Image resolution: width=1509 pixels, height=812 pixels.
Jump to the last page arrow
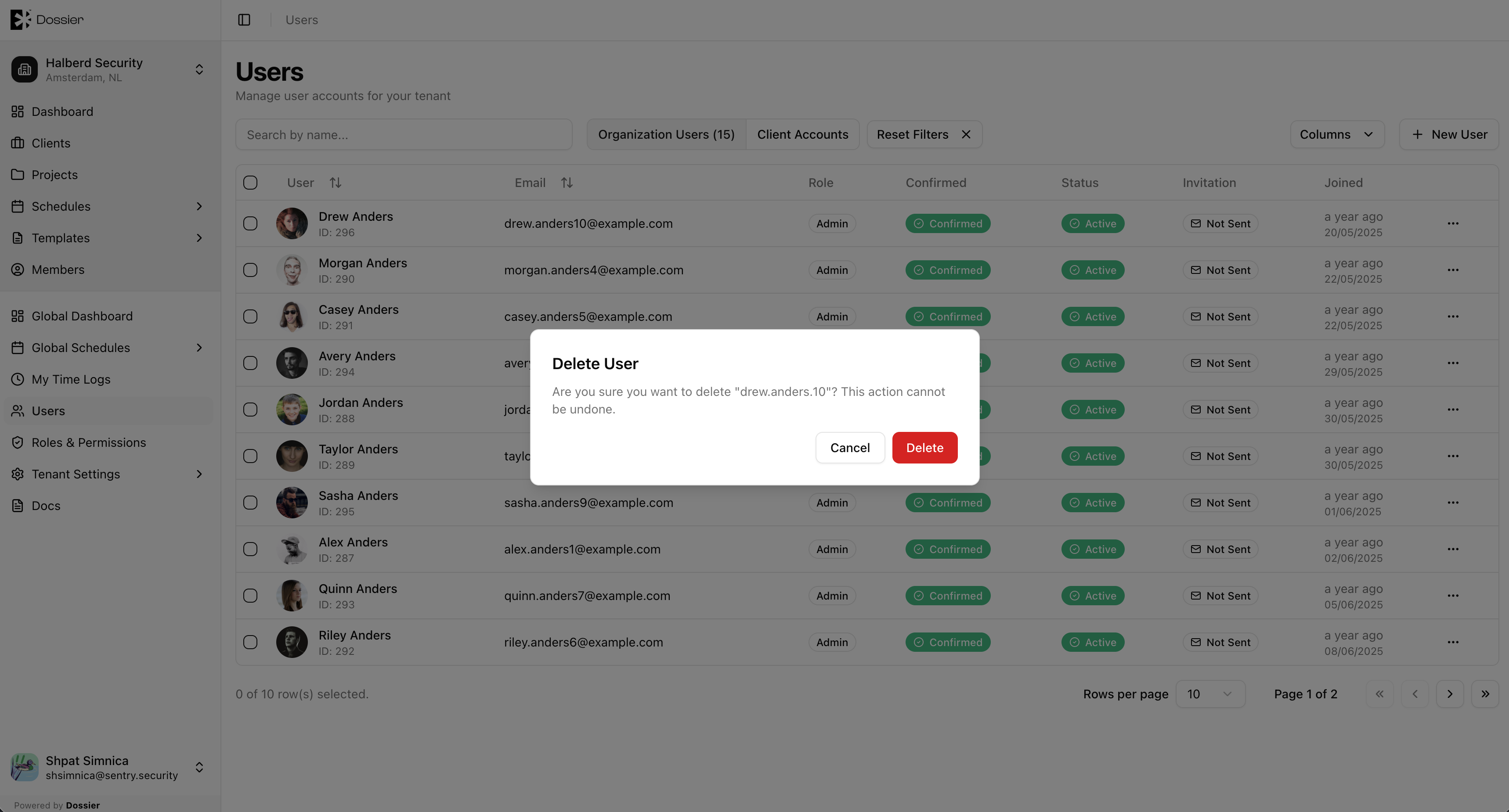point(1485,694)
